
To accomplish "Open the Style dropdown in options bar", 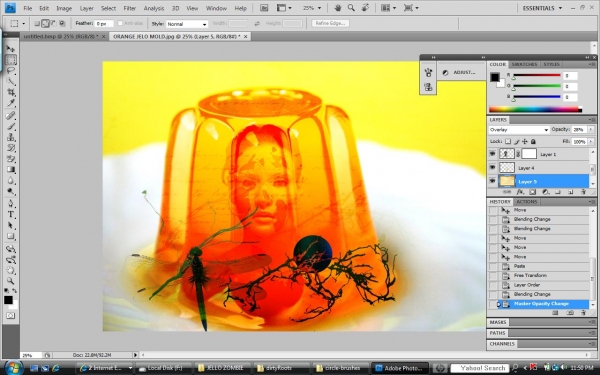I will 187,24.
